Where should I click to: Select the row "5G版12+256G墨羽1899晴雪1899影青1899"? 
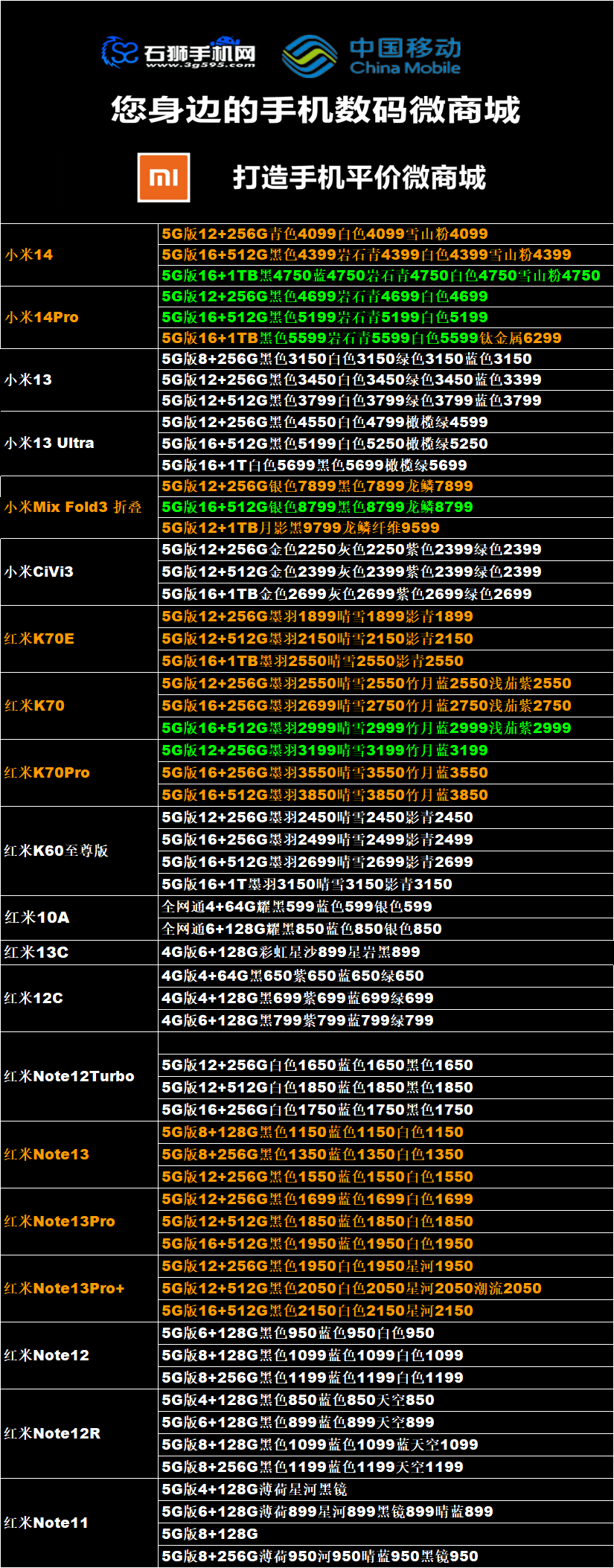386,616
